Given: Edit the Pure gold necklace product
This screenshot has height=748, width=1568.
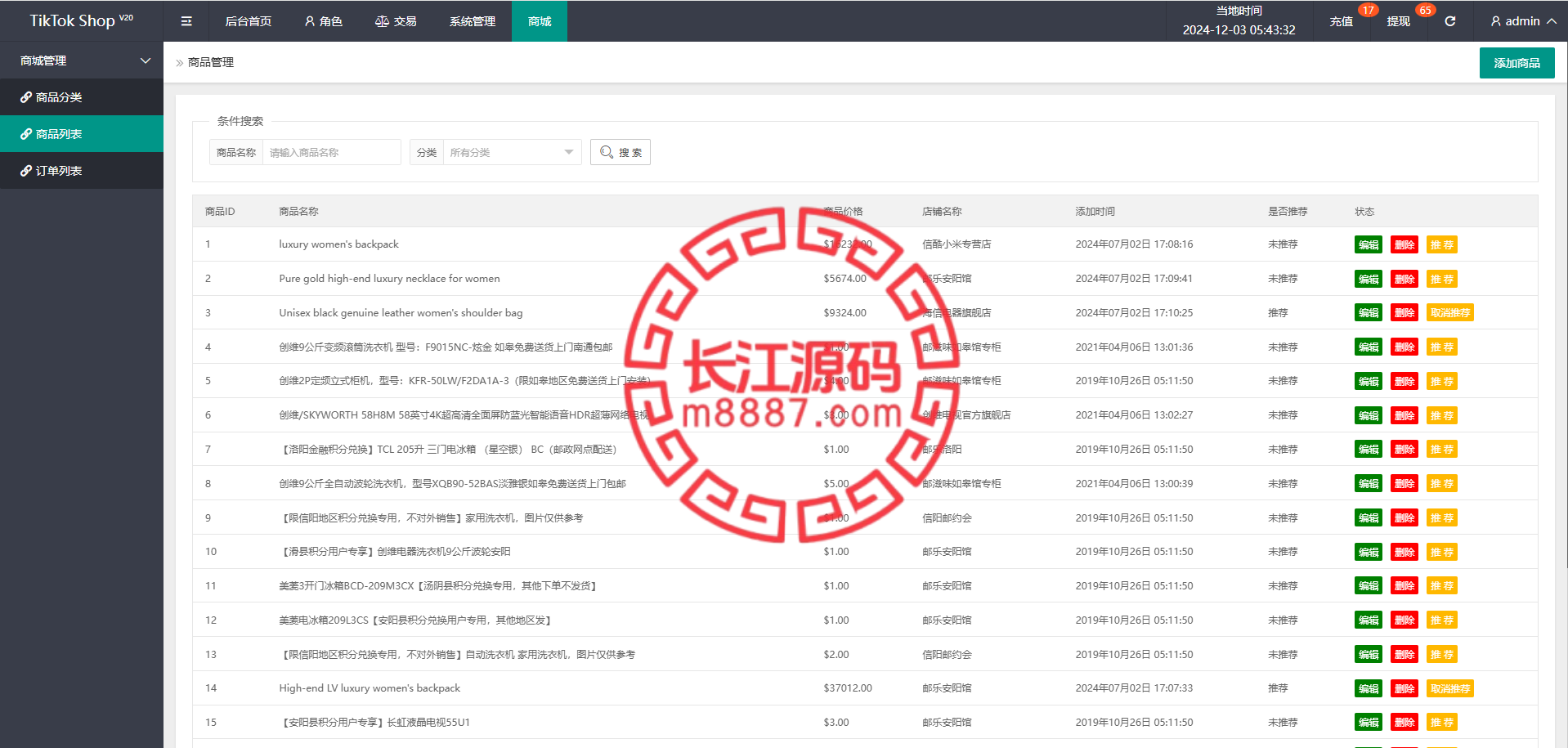Looking at the screenshot, I should [1369, 279].
